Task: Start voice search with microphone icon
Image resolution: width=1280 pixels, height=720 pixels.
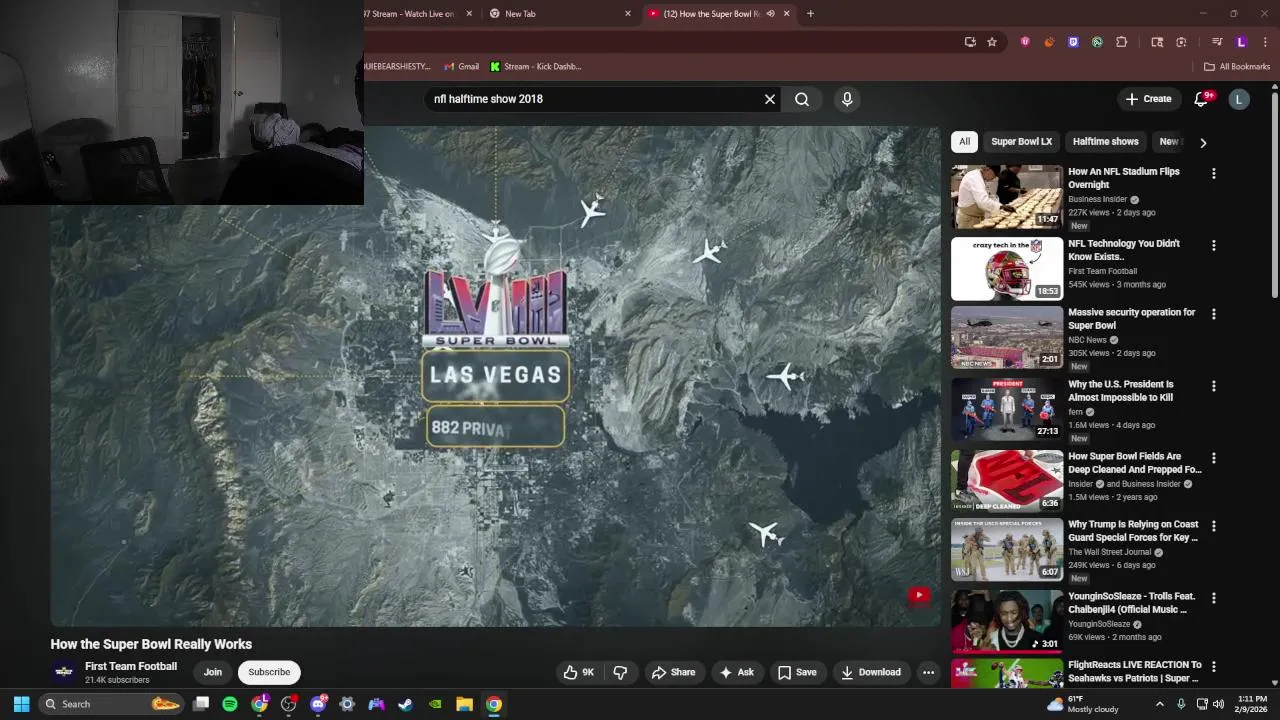Action: 847,99
